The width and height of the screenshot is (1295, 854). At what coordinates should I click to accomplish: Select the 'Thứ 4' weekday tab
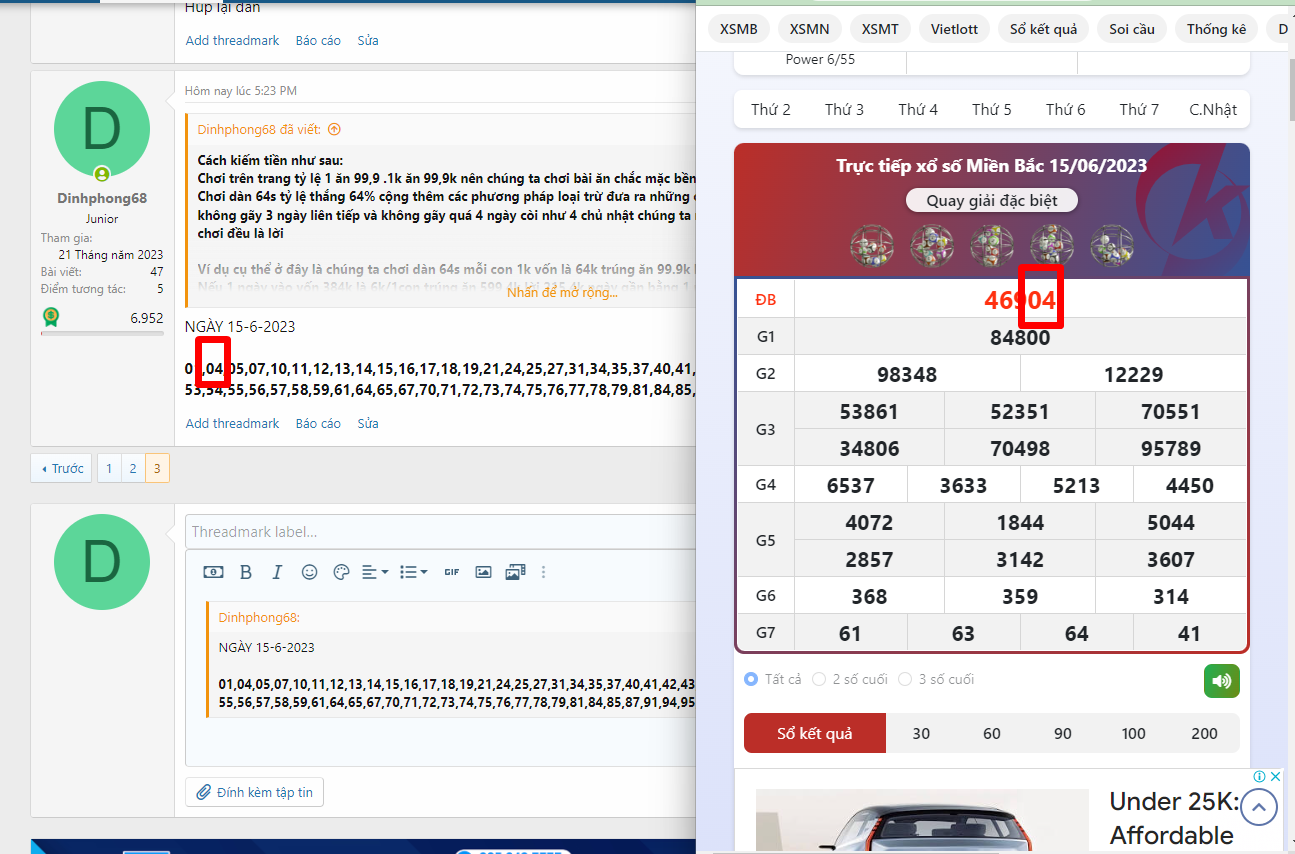pos(918,110)
